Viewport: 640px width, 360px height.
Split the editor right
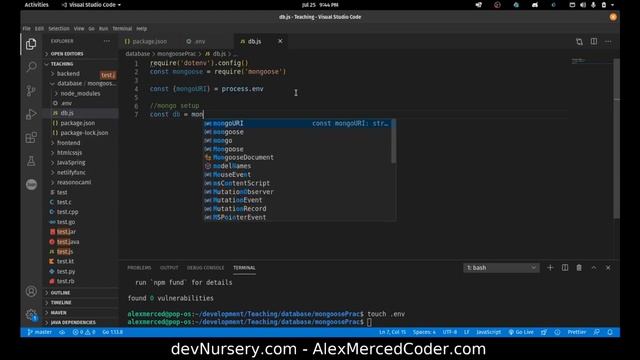point(594,42)
